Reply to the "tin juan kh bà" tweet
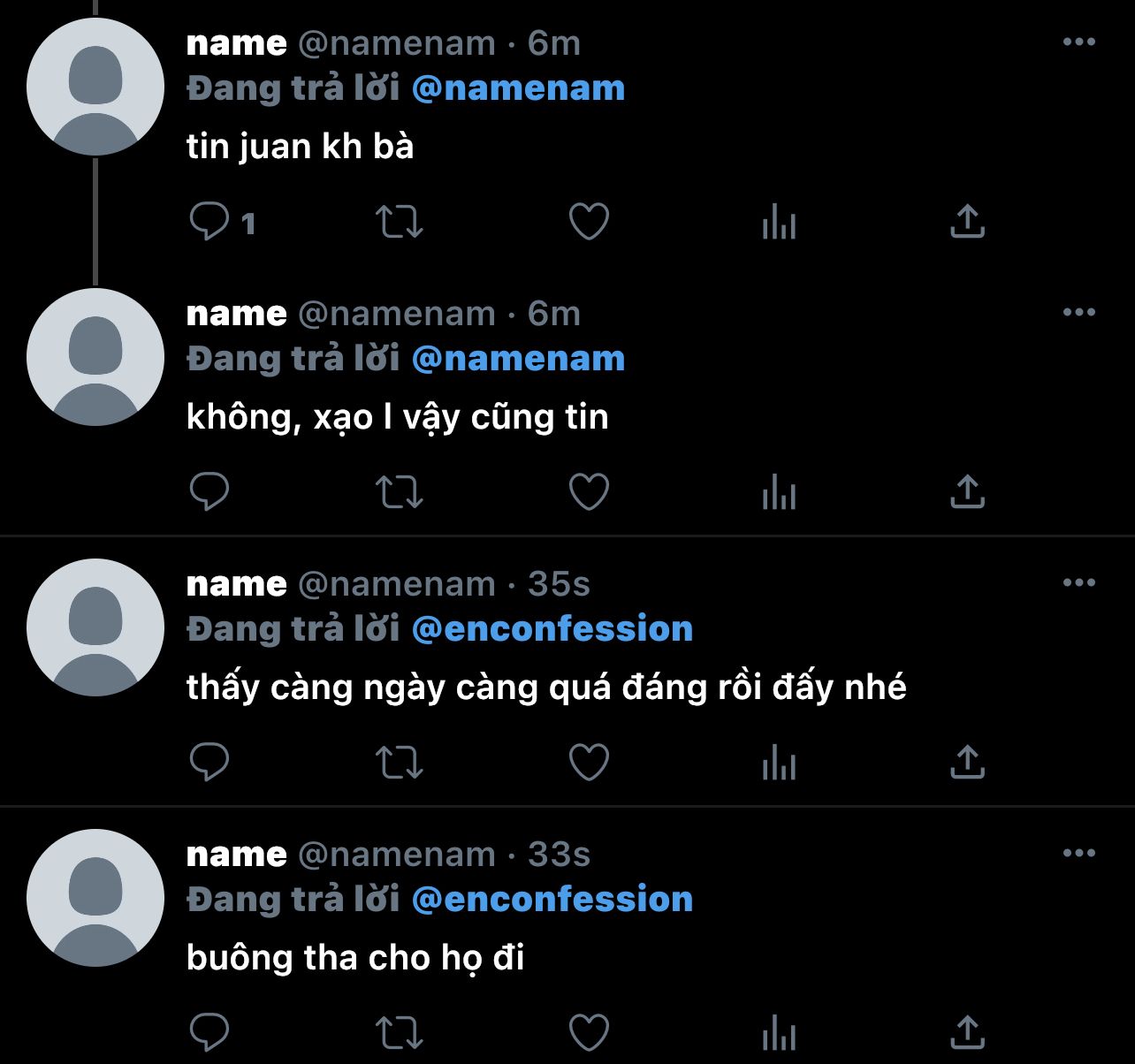Screen dimensions: 1135x1064 209,221
